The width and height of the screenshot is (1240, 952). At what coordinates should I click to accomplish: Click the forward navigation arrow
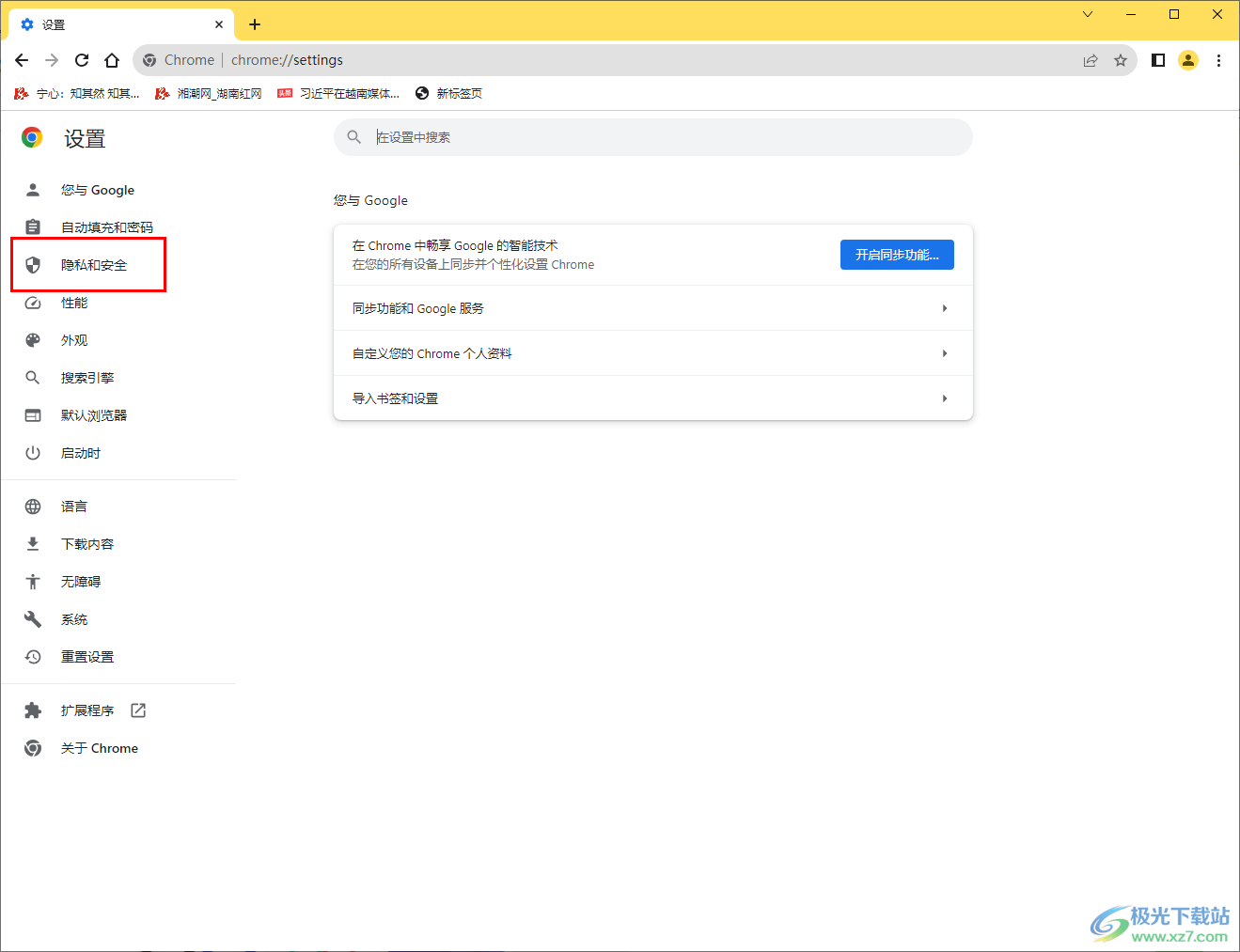[52, 60]
